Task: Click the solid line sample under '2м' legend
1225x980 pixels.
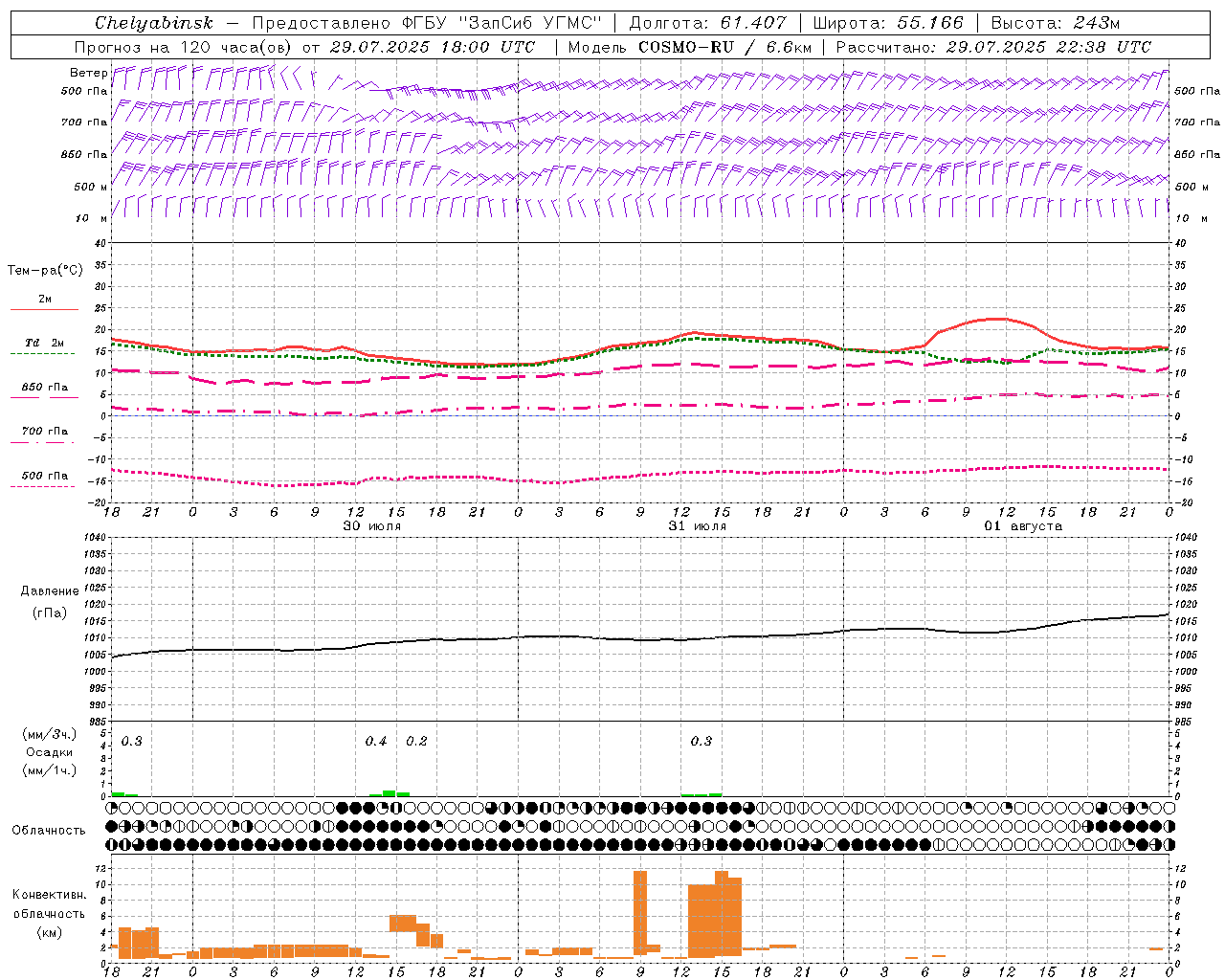Action: coord(45,310)
